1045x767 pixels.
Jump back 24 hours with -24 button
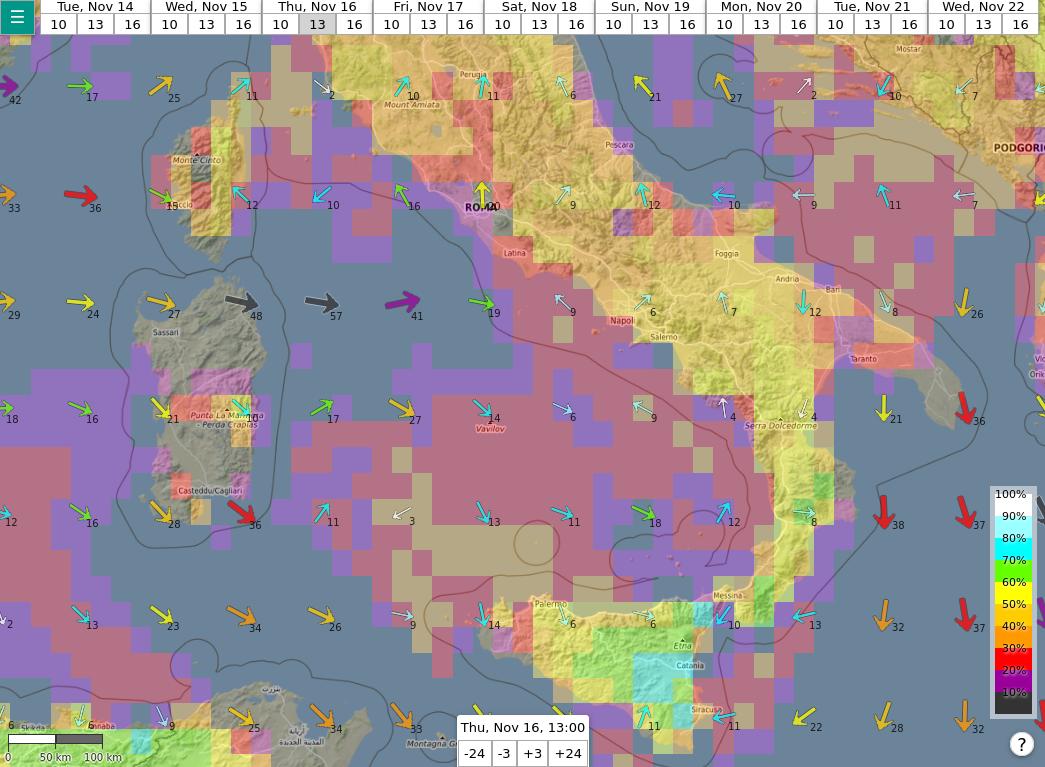point(474,753)
